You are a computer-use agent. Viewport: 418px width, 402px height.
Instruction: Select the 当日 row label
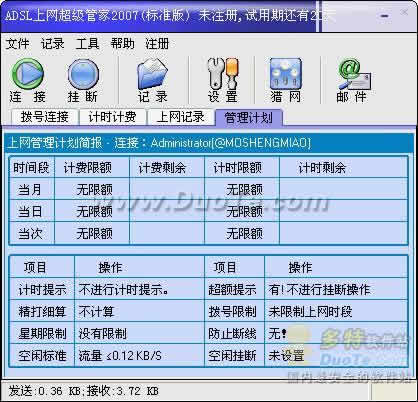(x=30, y=212)
